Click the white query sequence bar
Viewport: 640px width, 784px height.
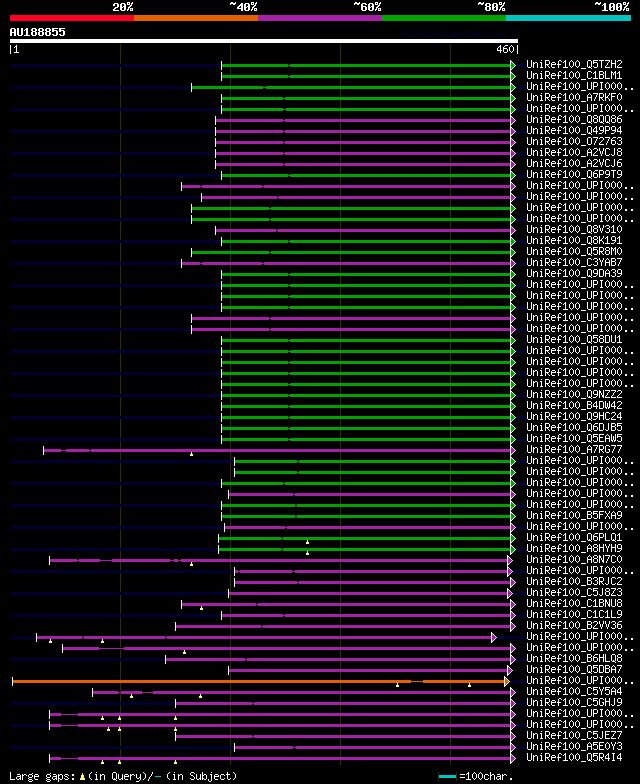point(264,41)
